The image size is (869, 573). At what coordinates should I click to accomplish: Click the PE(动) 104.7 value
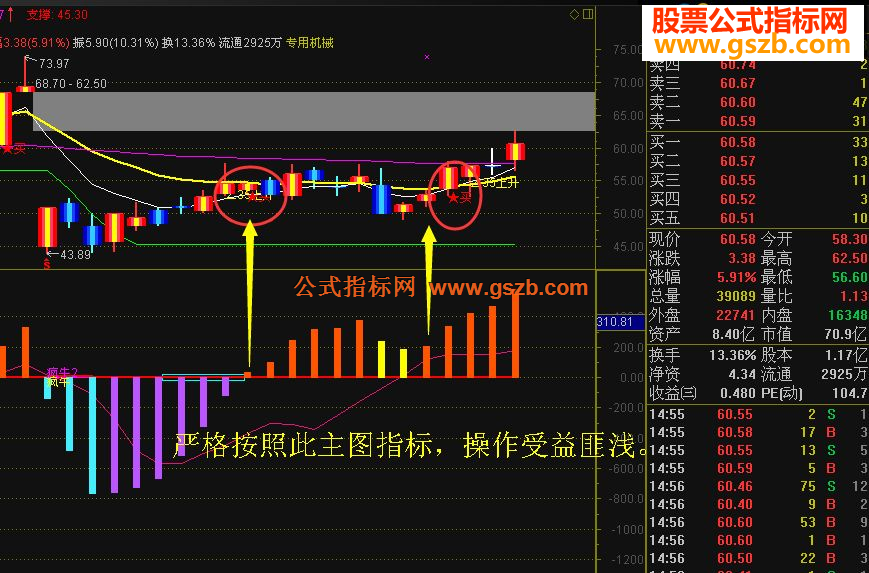tap(850, 393)
